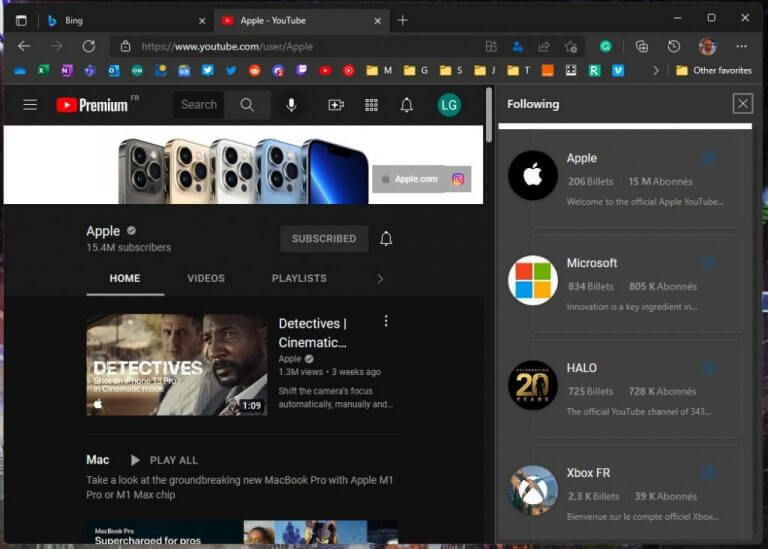The image size is (768, 549).
Task: Open the Detectives video options menu
Action: (386, 321)
